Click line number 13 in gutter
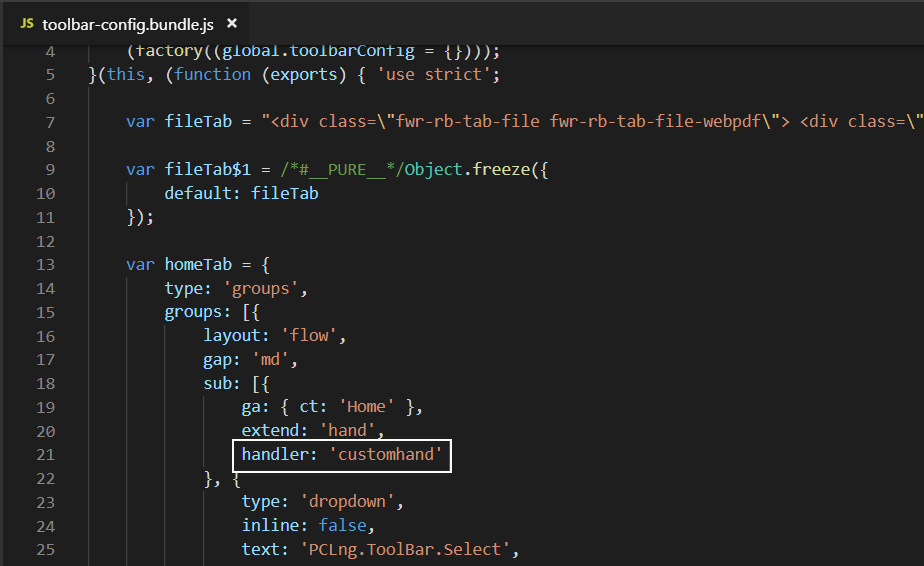Screen dimensions: 924x566 click(45, 265)
